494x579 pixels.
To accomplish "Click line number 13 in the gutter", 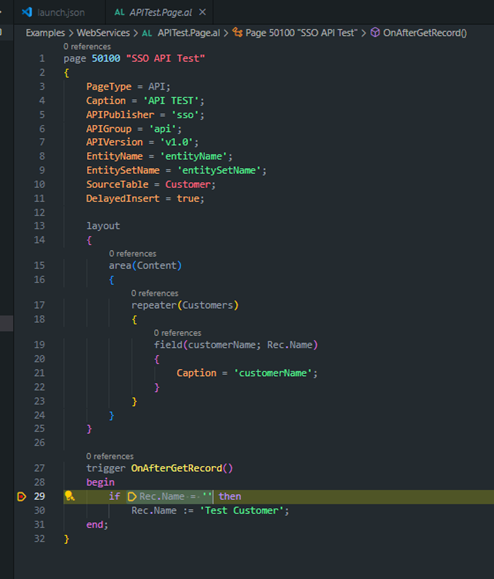I will (40, 226).
